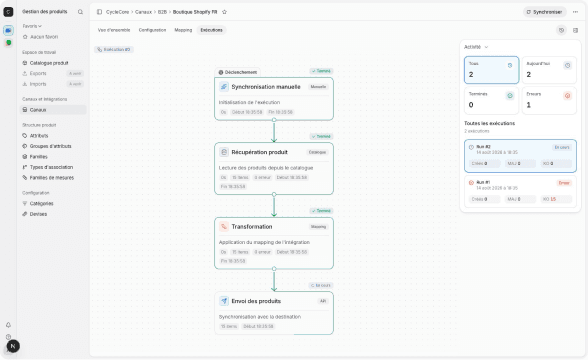
Task: Click the En cours badge on Run #2
Action: pos(562,147)
